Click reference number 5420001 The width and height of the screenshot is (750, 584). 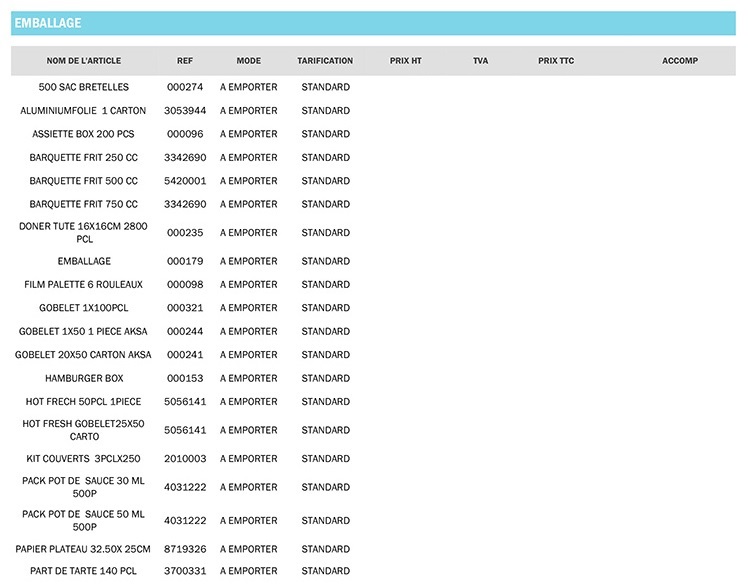pos(185,181)
